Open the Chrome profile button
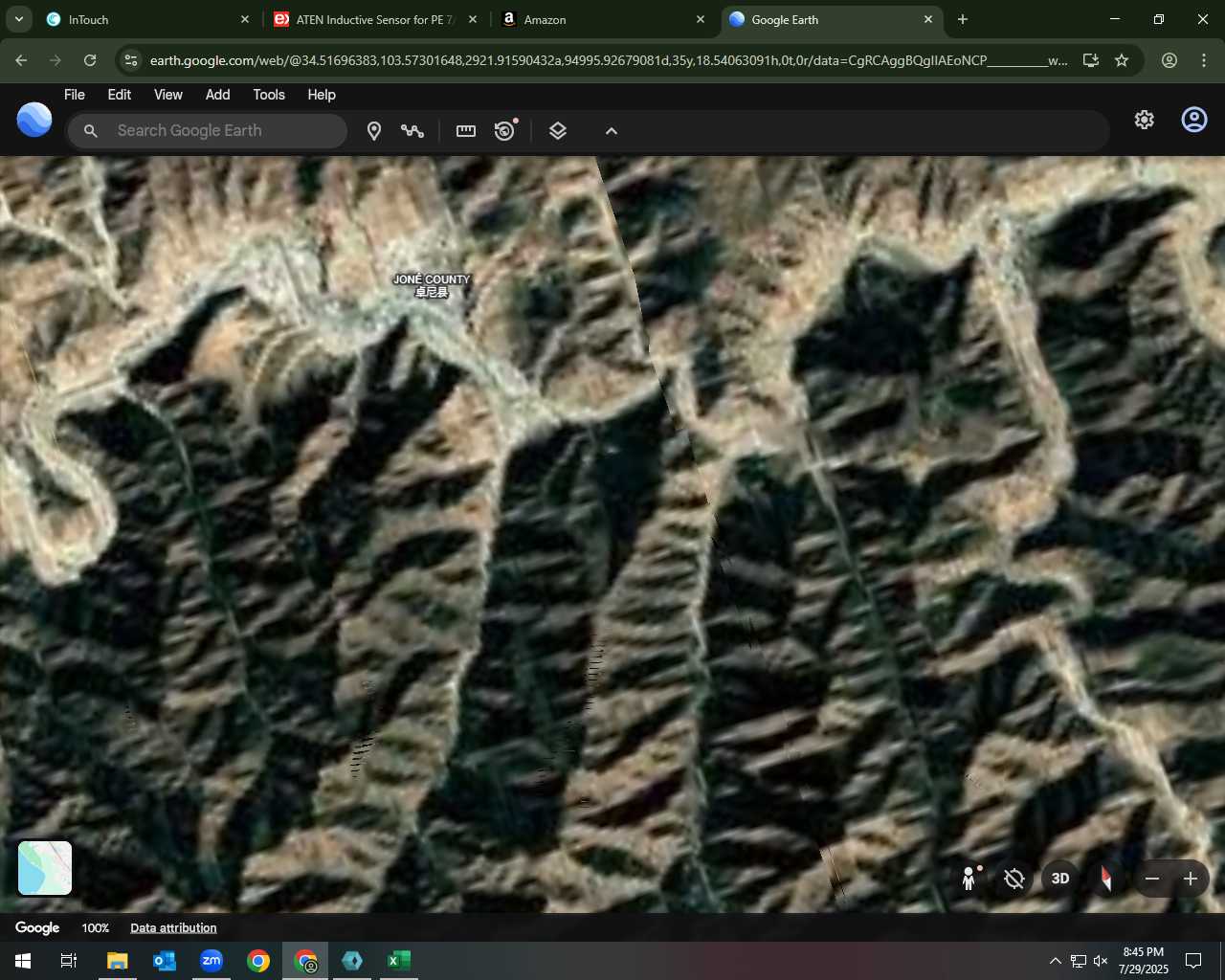Screen dimensions: 1225x980 click(1169, 60)
